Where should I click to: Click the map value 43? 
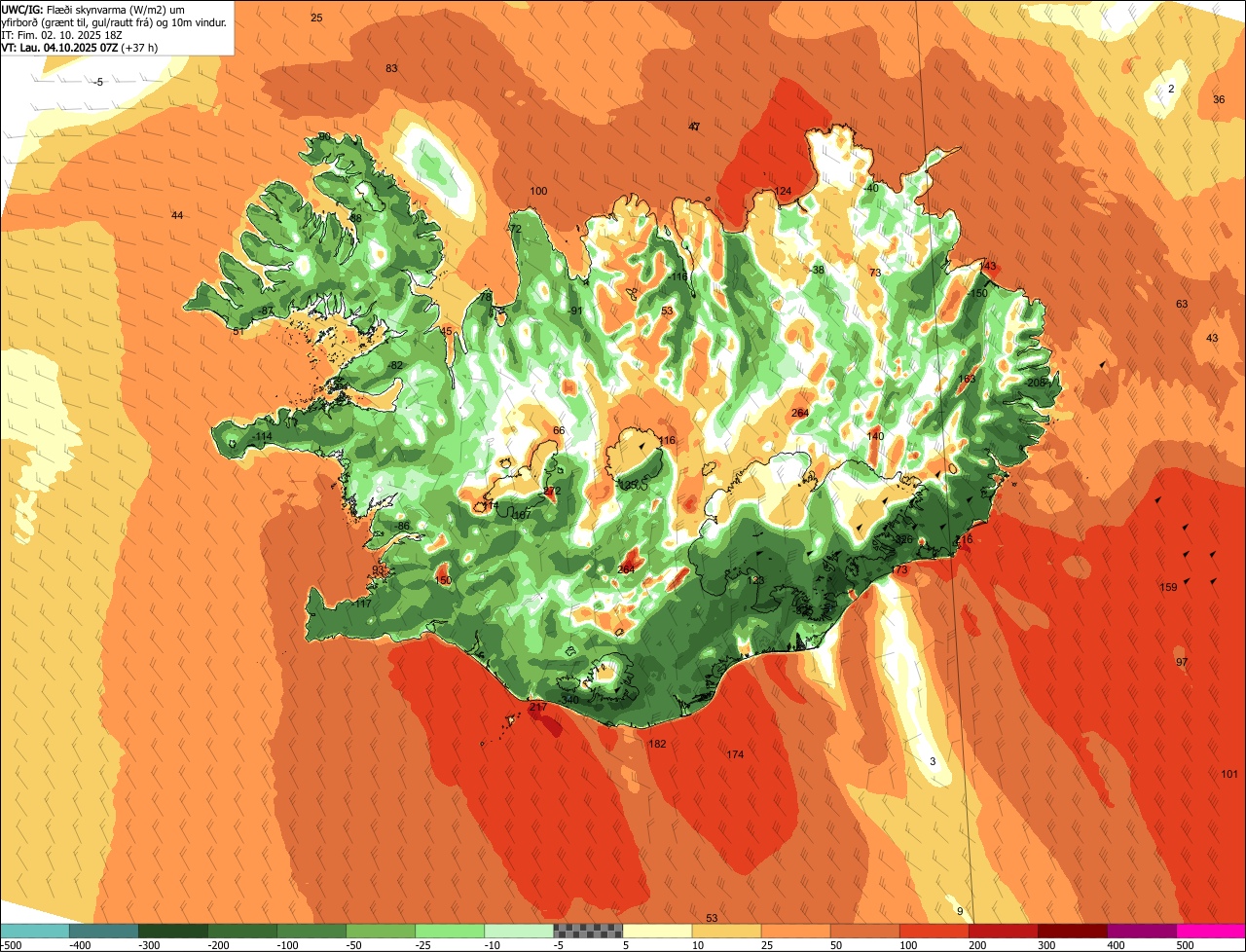click(1212, 338)
